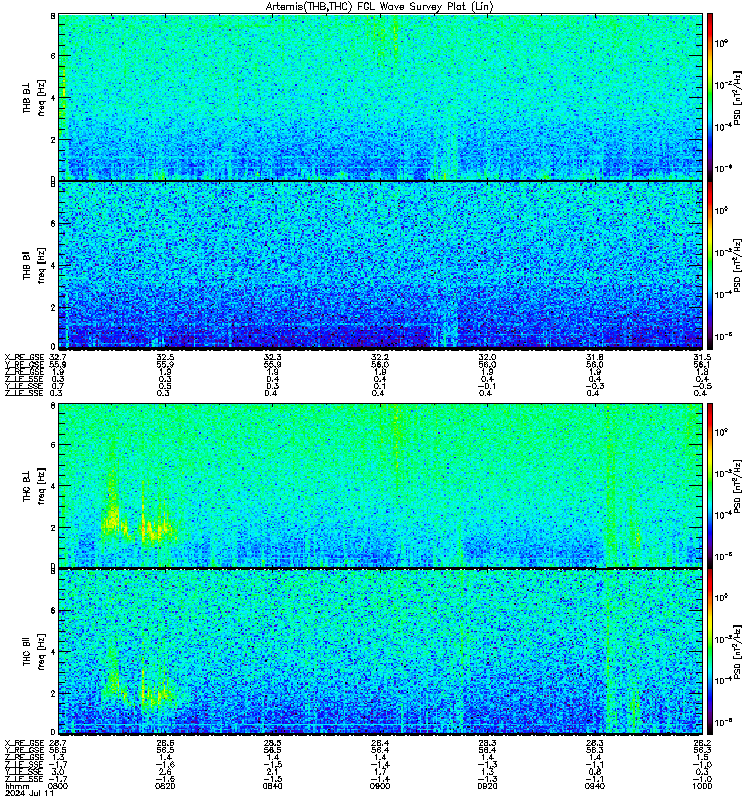Click the THB X position value '32.7'
The image size is (750, 800).
(x=58, y=357)
